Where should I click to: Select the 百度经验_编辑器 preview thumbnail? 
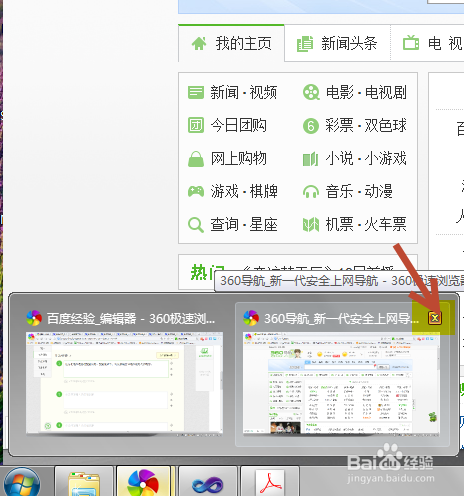[124, 384]
